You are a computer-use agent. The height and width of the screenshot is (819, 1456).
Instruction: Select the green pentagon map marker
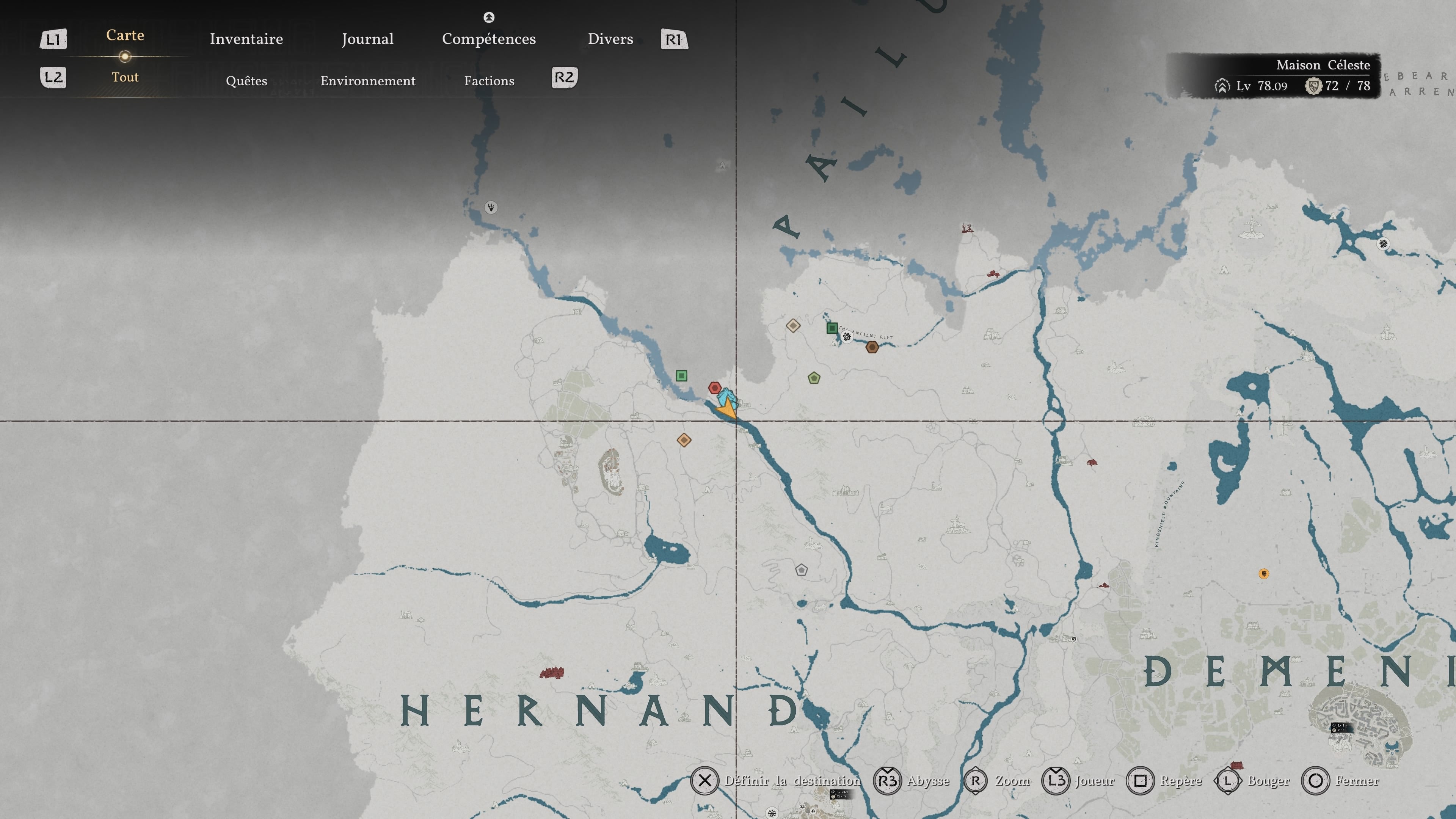coord(814,378)
